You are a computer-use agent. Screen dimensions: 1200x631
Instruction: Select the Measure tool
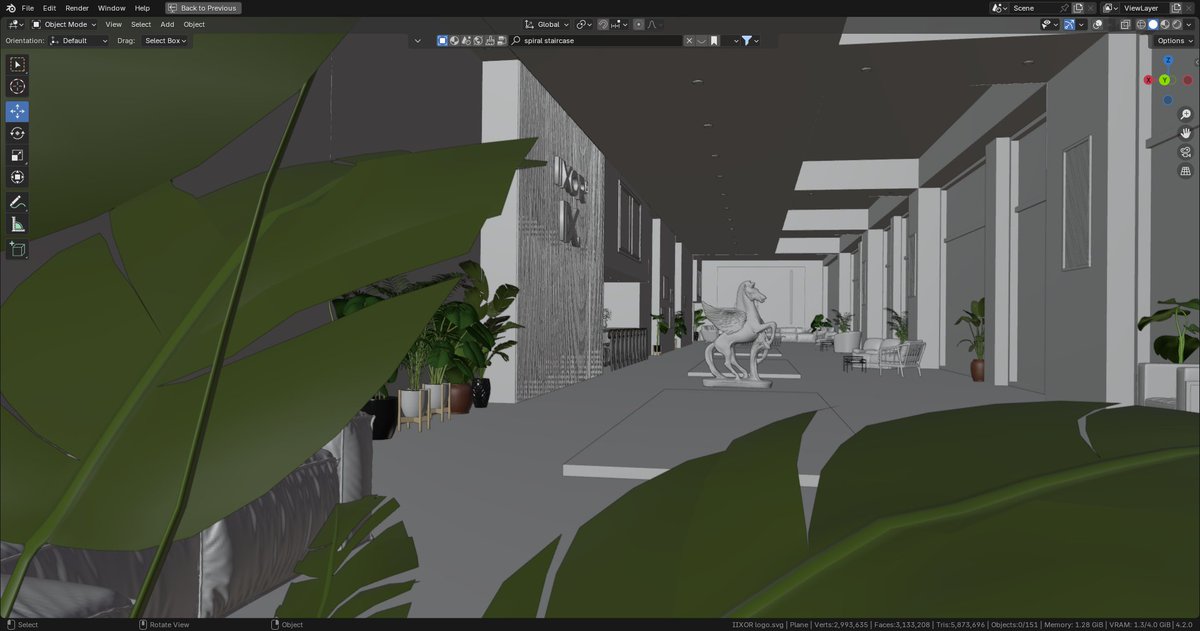pos(17,224)
